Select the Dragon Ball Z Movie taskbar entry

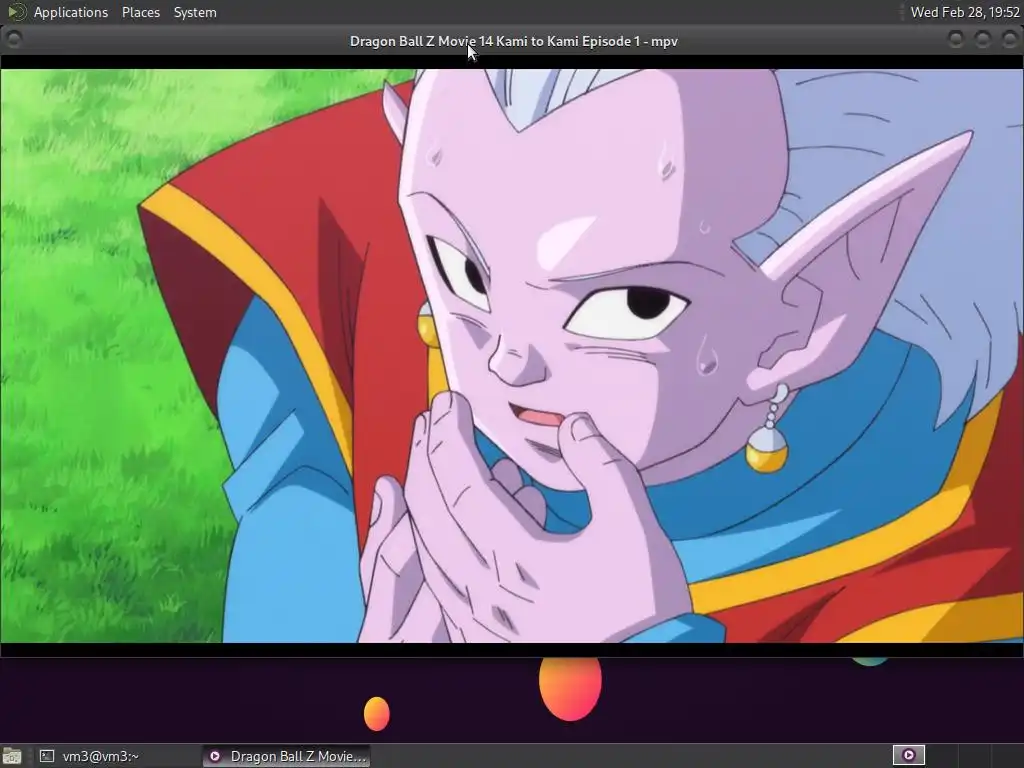click(x=287, y=756)
